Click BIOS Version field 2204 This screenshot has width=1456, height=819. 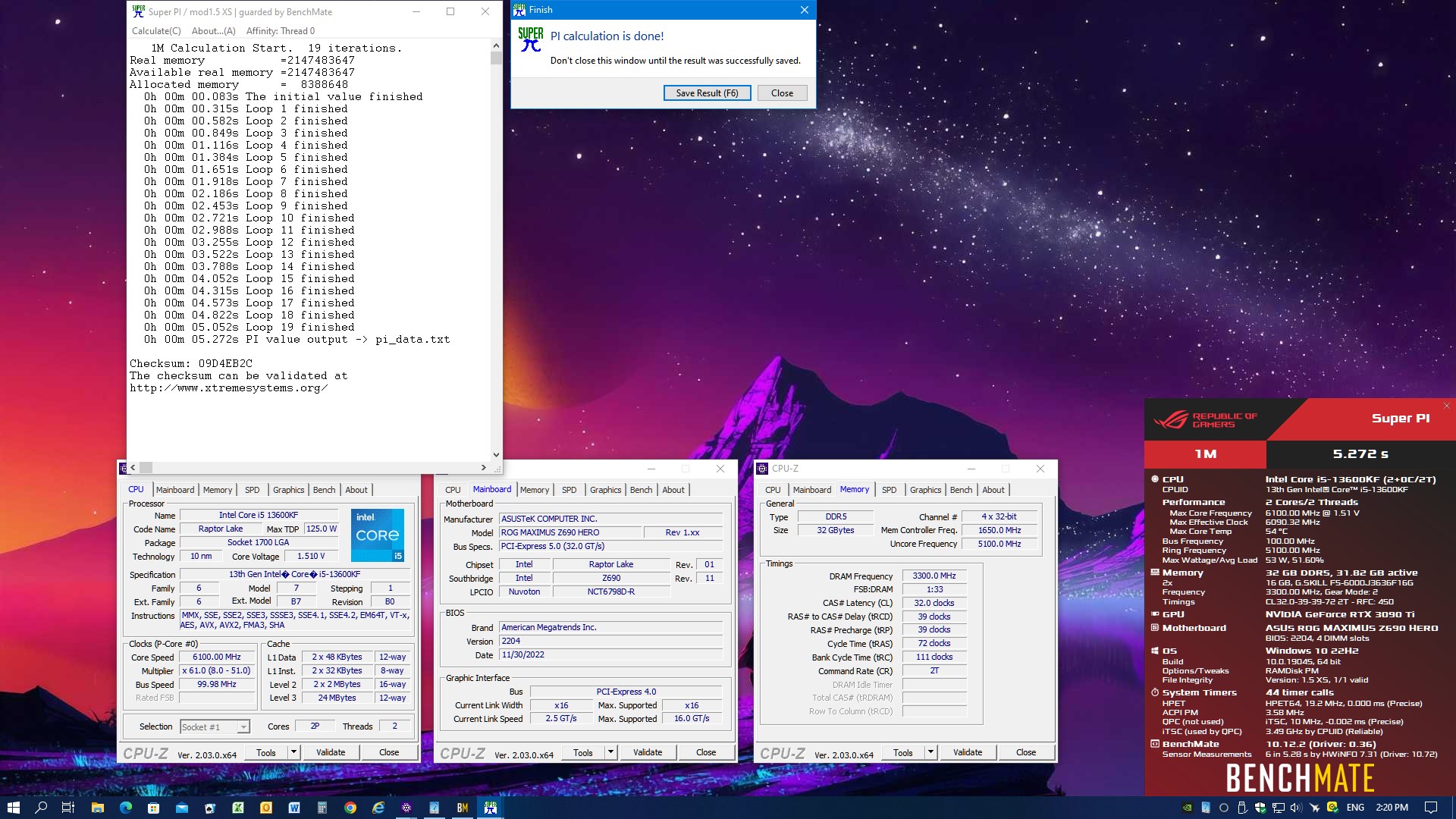[x=610, y=642]
